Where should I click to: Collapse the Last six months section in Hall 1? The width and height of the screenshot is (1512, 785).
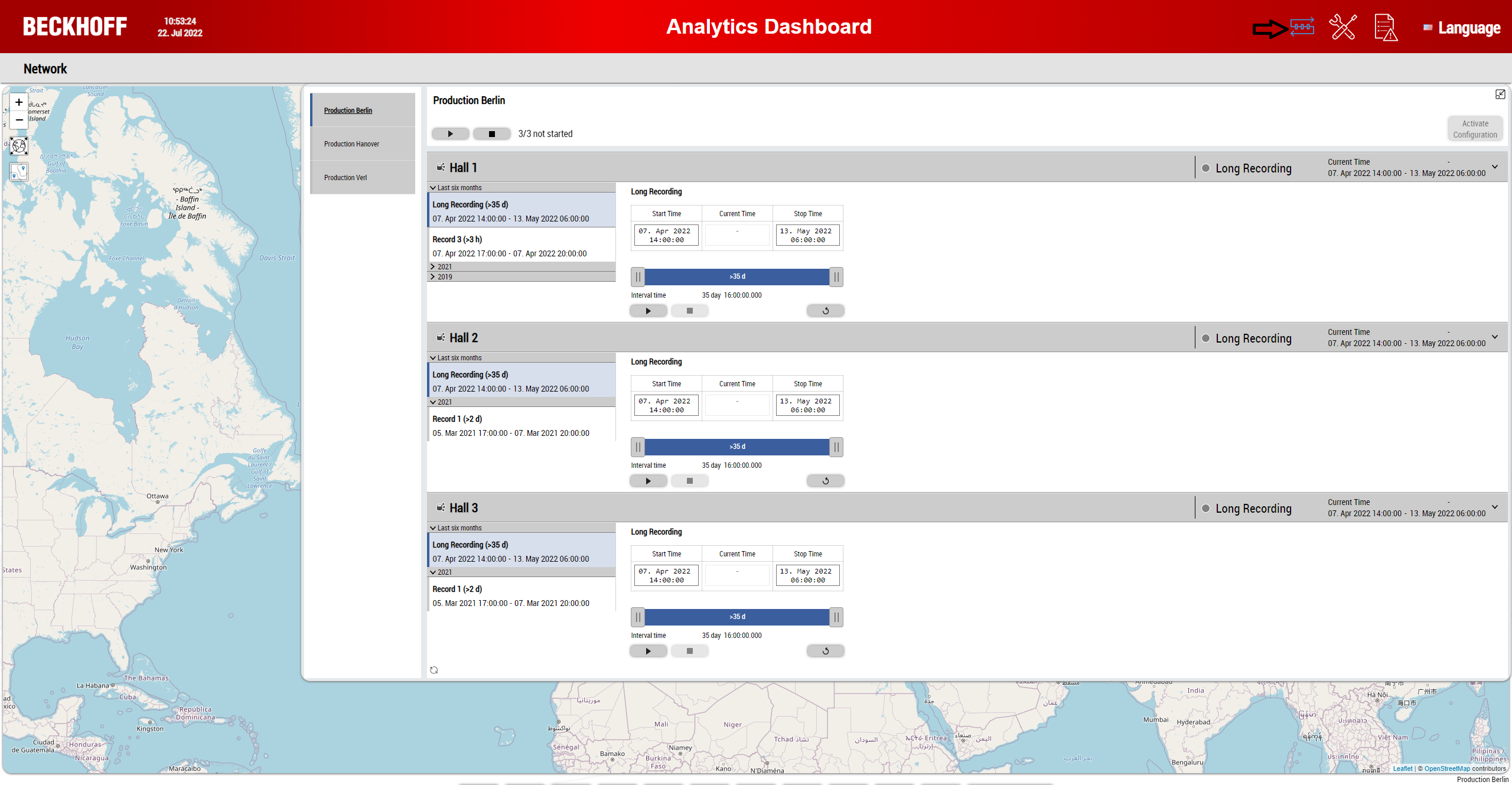432,188
